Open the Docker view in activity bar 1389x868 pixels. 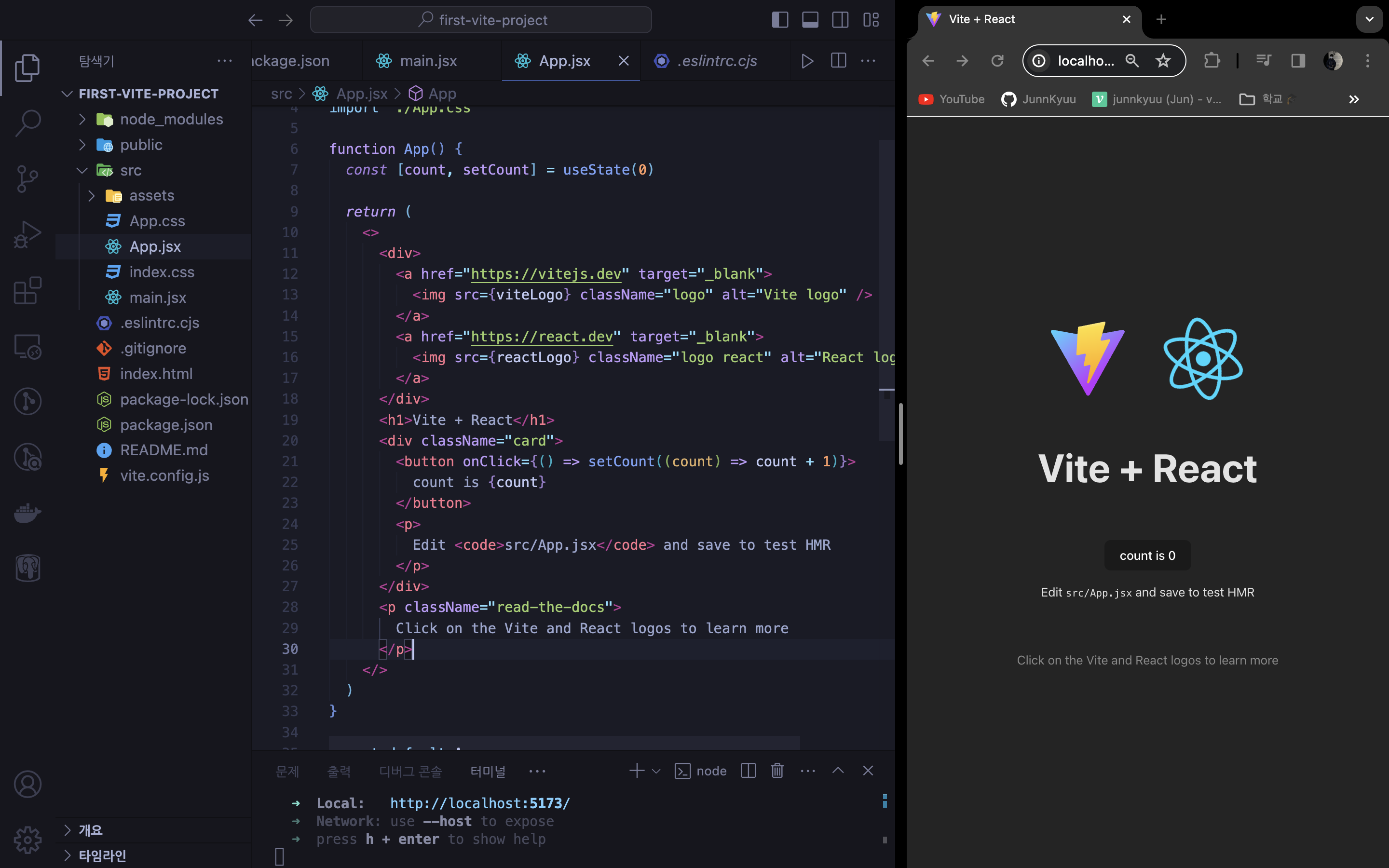tap(27, 513)
